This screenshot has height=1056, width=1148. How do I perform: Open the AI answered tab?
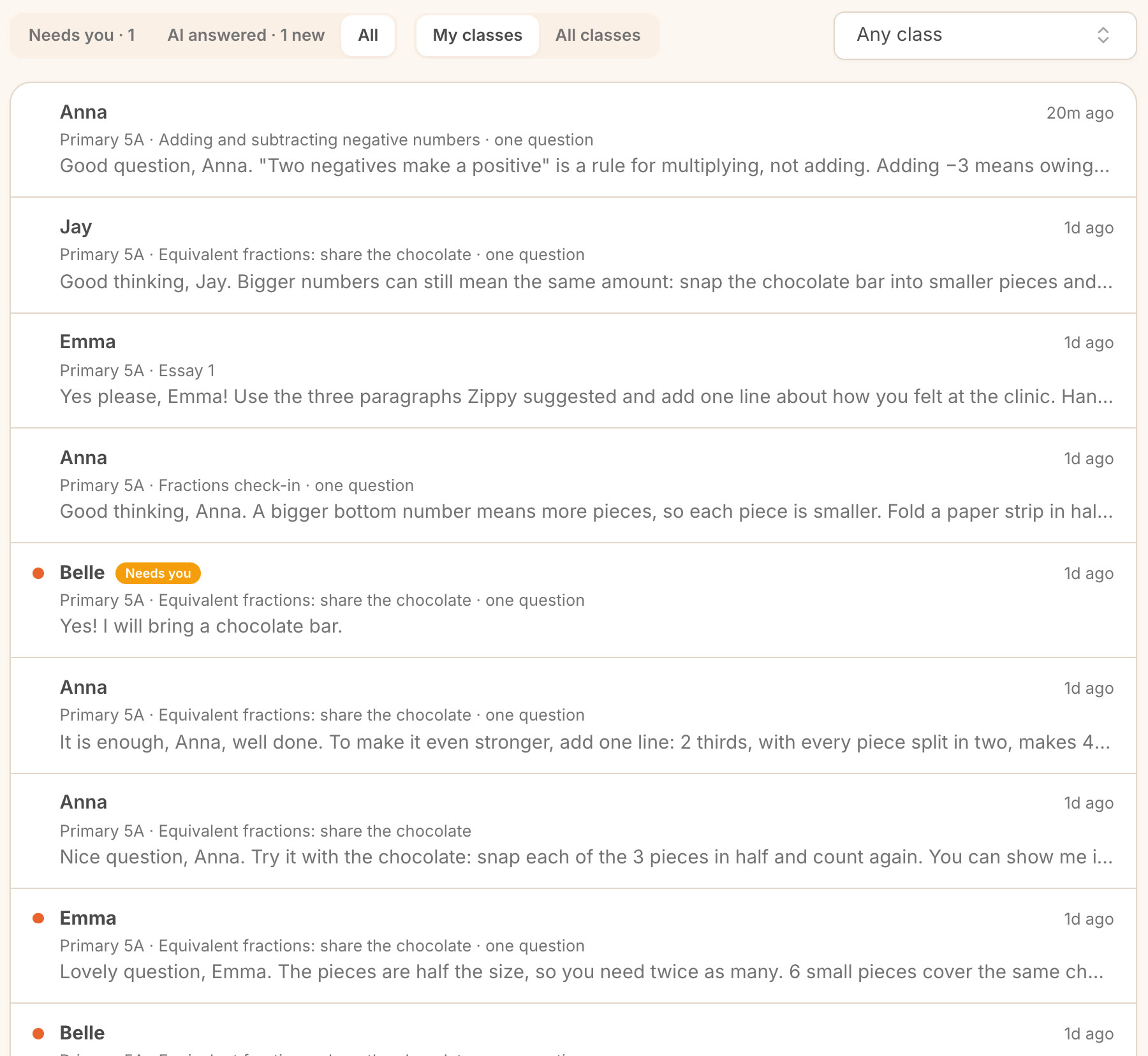click(246, 35)
